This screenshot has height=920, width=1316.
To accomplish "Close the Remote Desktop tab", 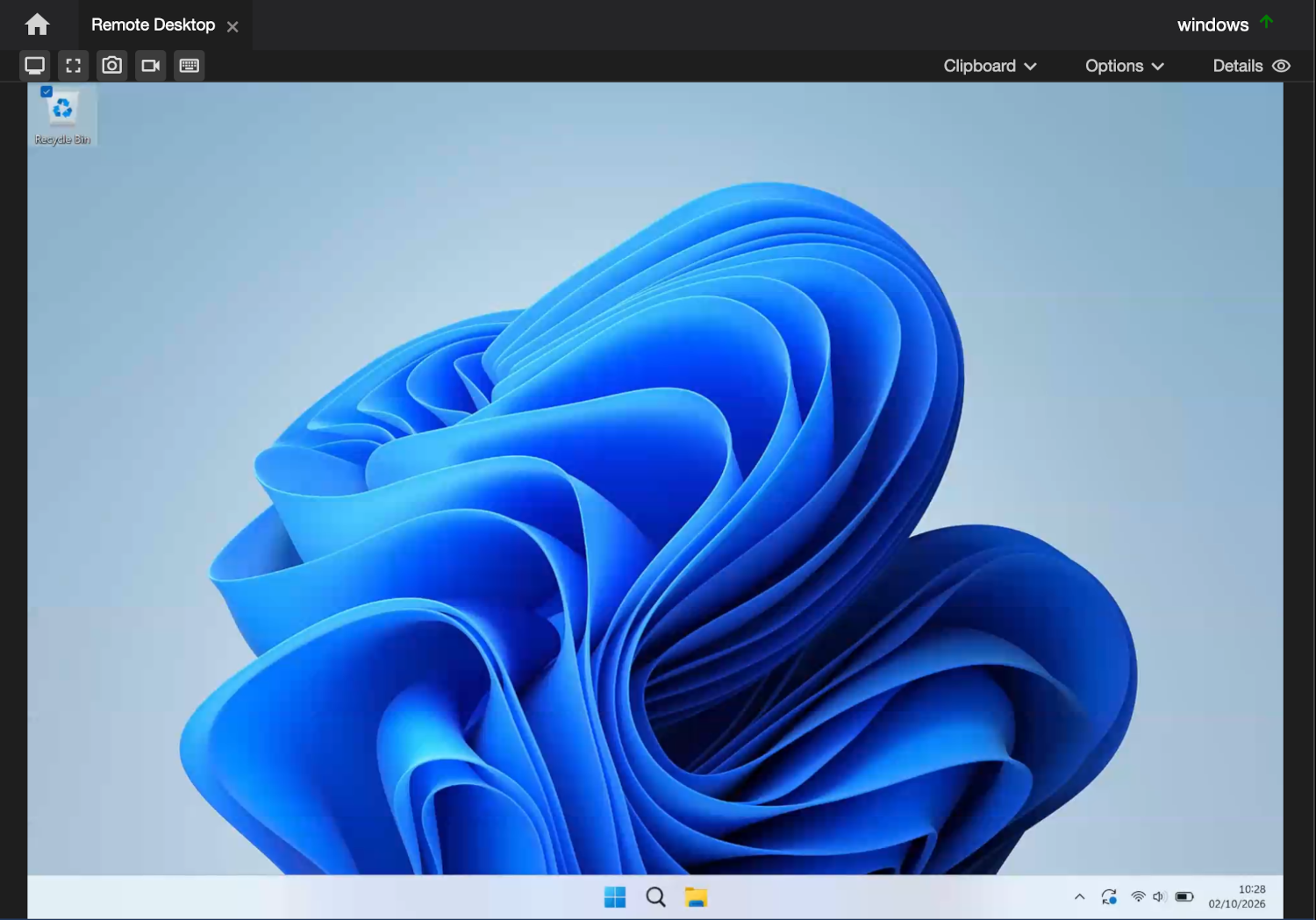I will coord(232,26).
